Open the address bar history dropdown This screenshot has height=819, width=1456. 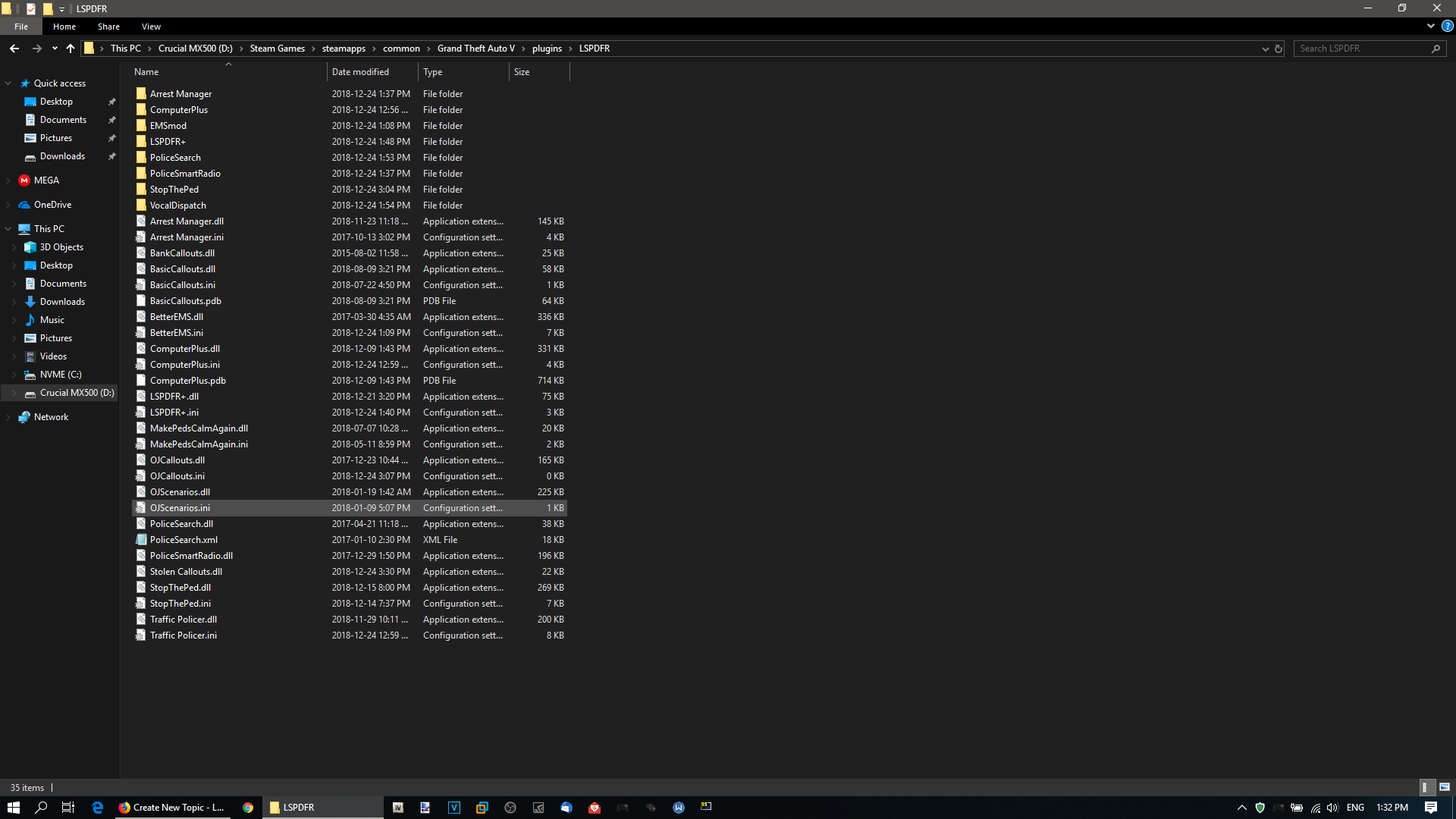1265,49
